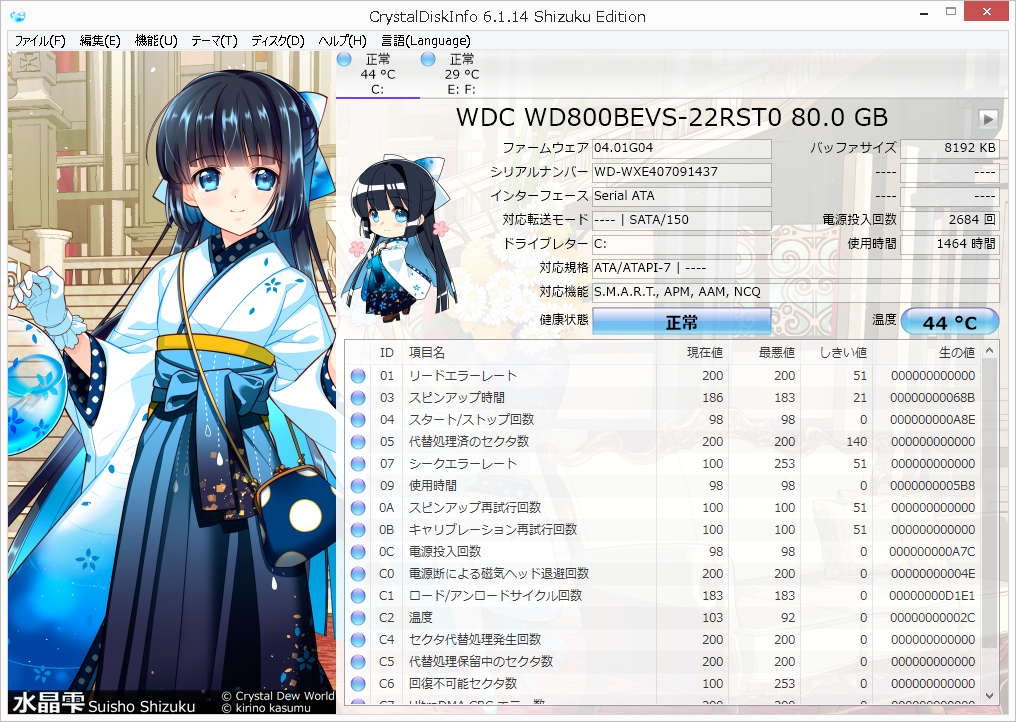Screen dimensions: 1016x722
Task: Click the status orb for スピンアップ時間 row
Action: [358, 398]
